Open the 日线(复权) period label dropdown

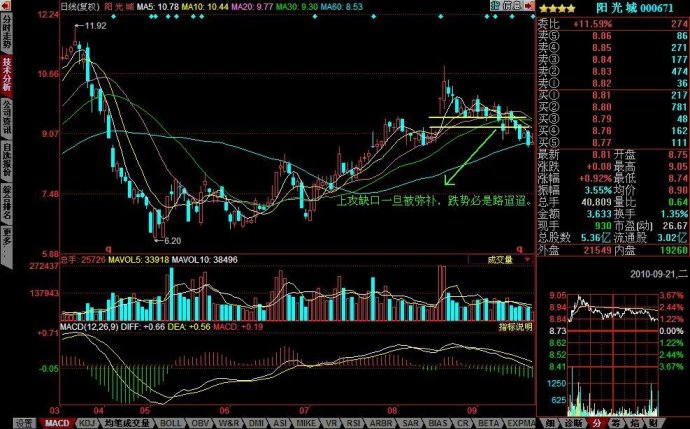pos(81,7)
